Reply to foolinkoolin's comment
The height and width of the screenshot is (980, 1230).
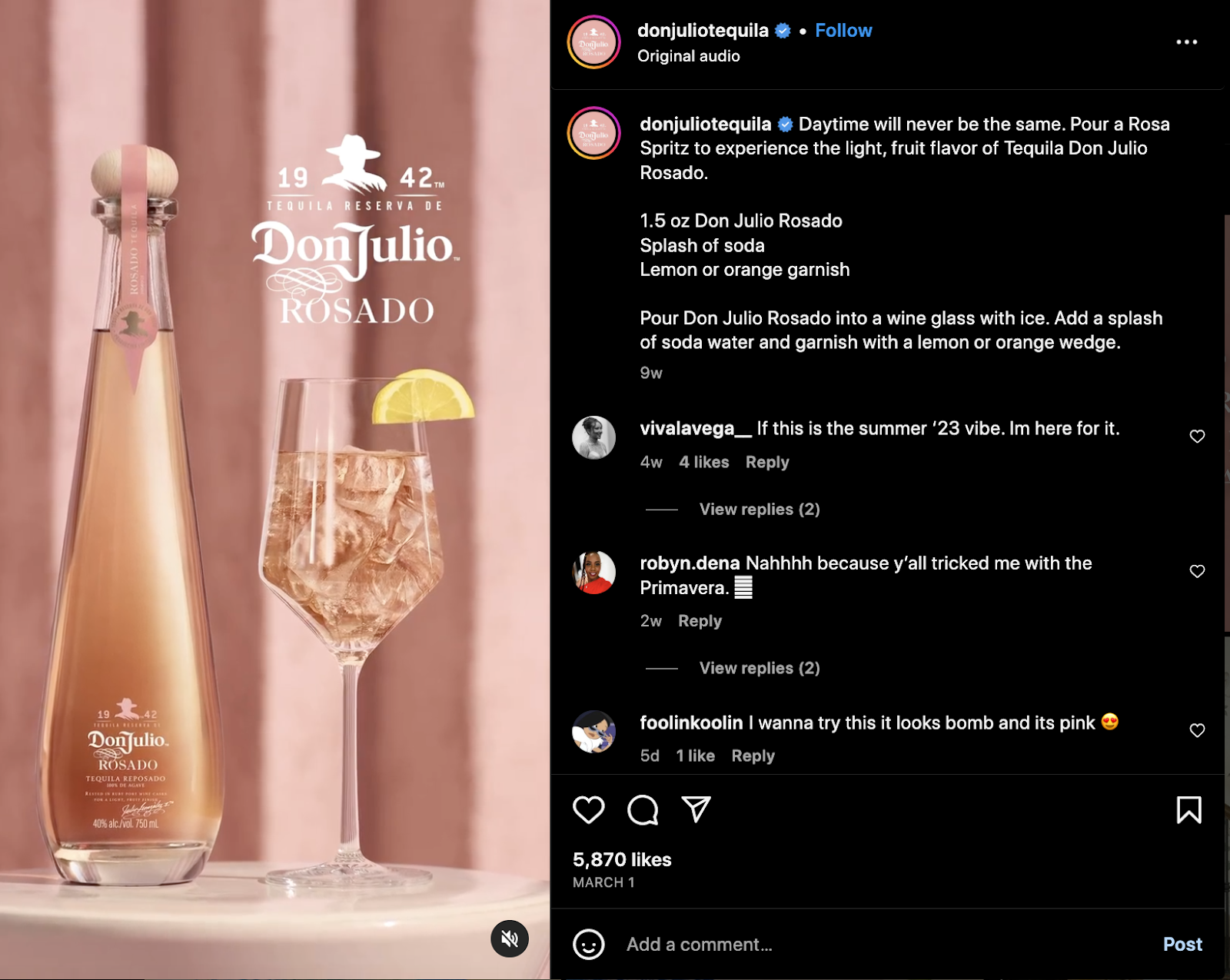(753, 756)
